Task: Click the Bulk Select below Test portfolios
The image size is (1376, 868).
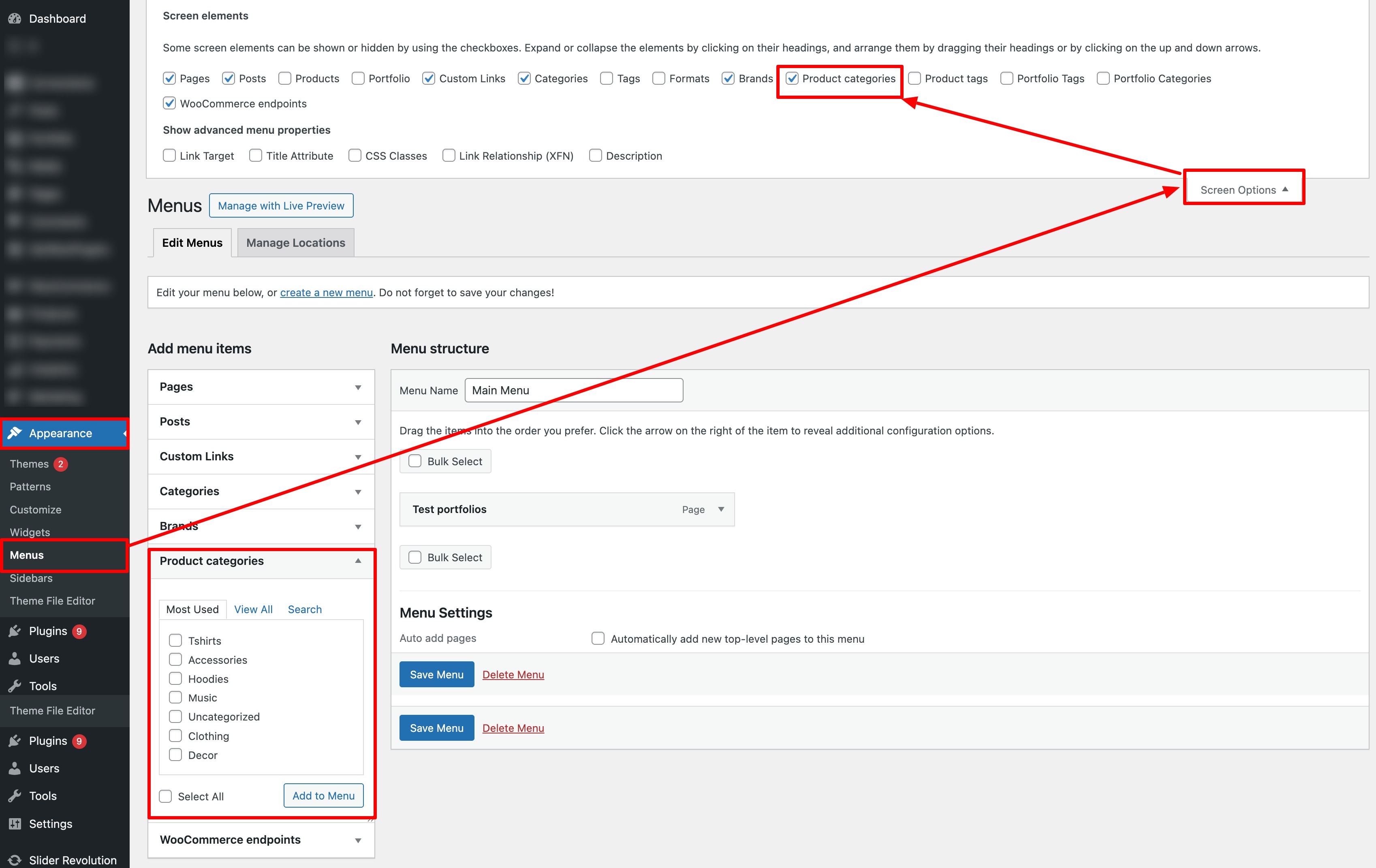Action: click(x=445, y=557)
